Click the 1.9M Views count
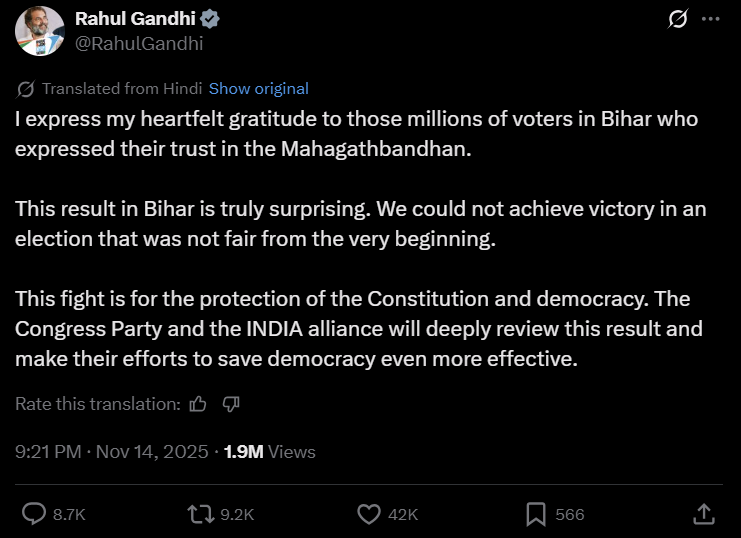The width and height of the screenshot is (741, 538). click(x=270, y=452)
